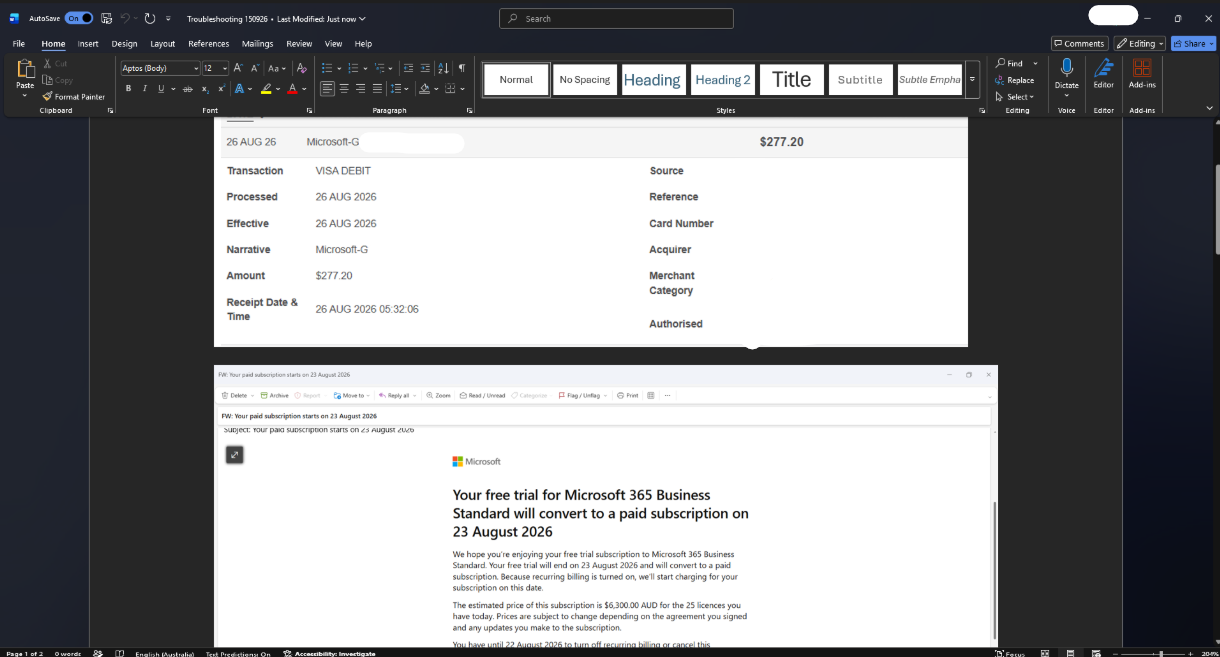This screenshot has width=1220, height=657.
Task: Open the Font dialog launcher
Action: tap(309, 110)
